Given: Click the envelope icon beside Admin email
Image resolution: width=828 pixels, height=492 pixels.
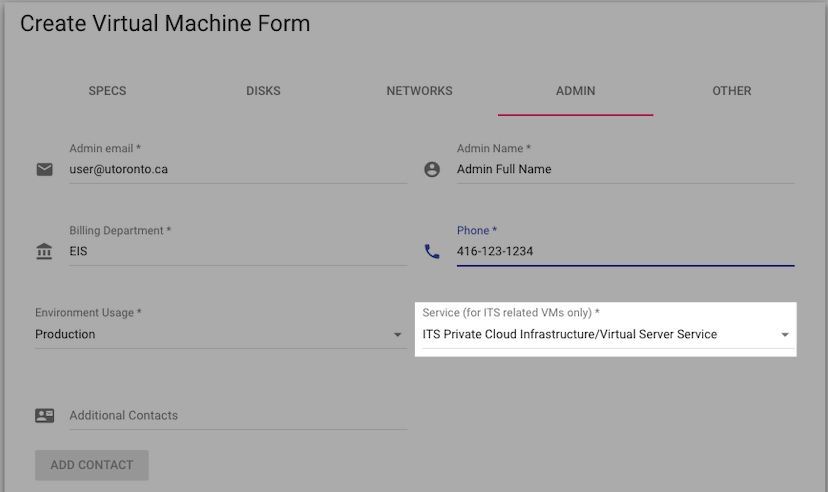Looking at the screenshot, I should [x=44, y=169].
